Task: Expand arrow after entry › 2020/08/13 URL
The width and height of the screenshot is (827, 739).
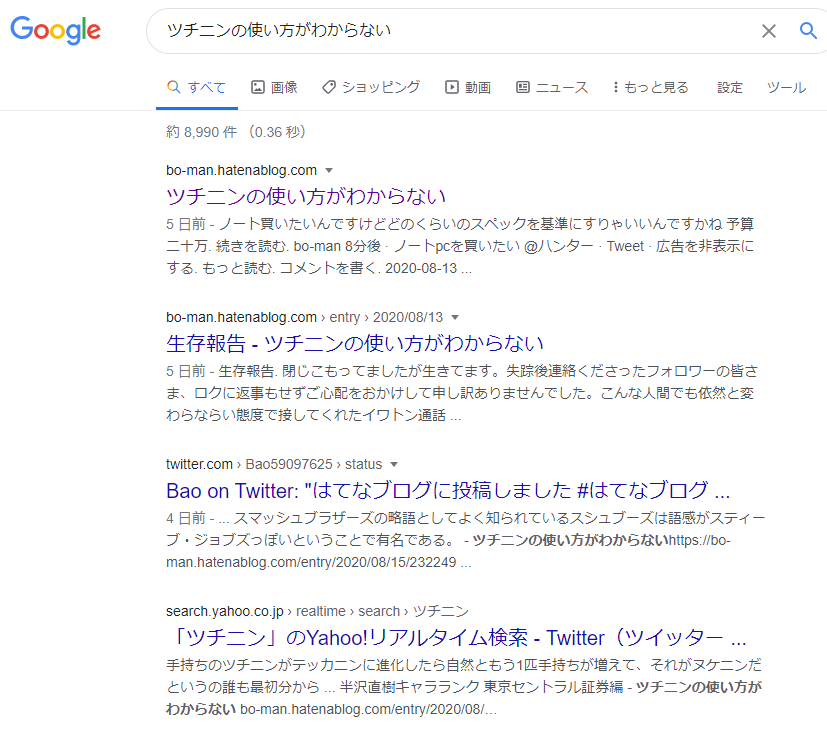Action: point(455,318)
